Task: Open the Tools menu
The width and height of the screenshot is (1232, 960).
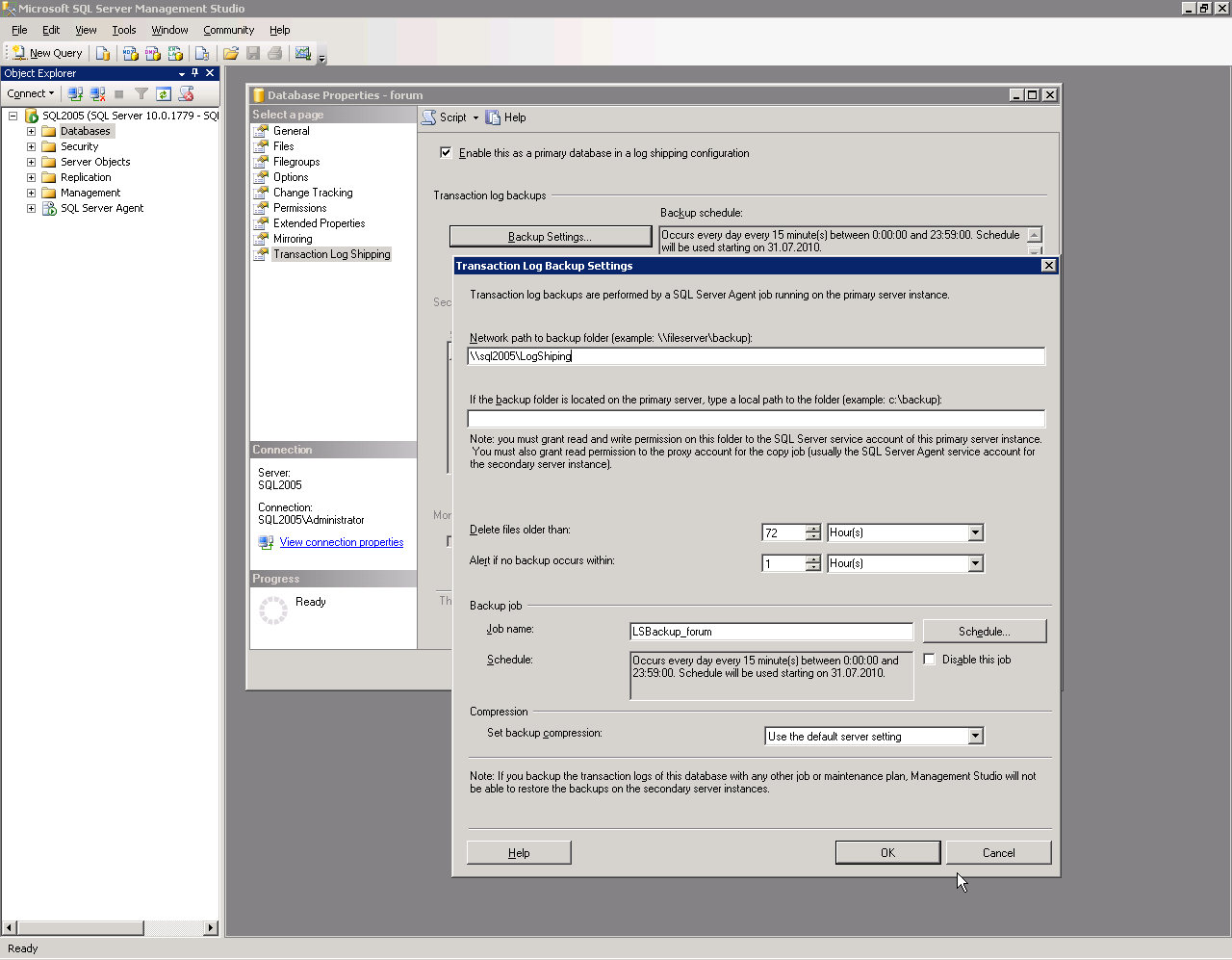Action: [124, 30]
